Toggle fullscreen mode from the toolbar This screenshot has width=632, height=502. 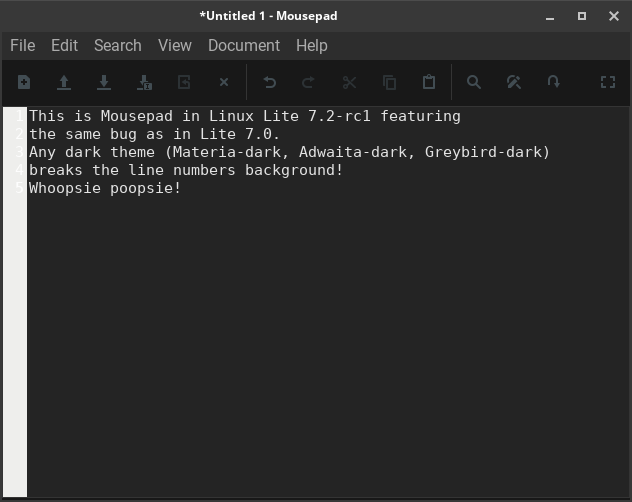[x=607, y=83]
